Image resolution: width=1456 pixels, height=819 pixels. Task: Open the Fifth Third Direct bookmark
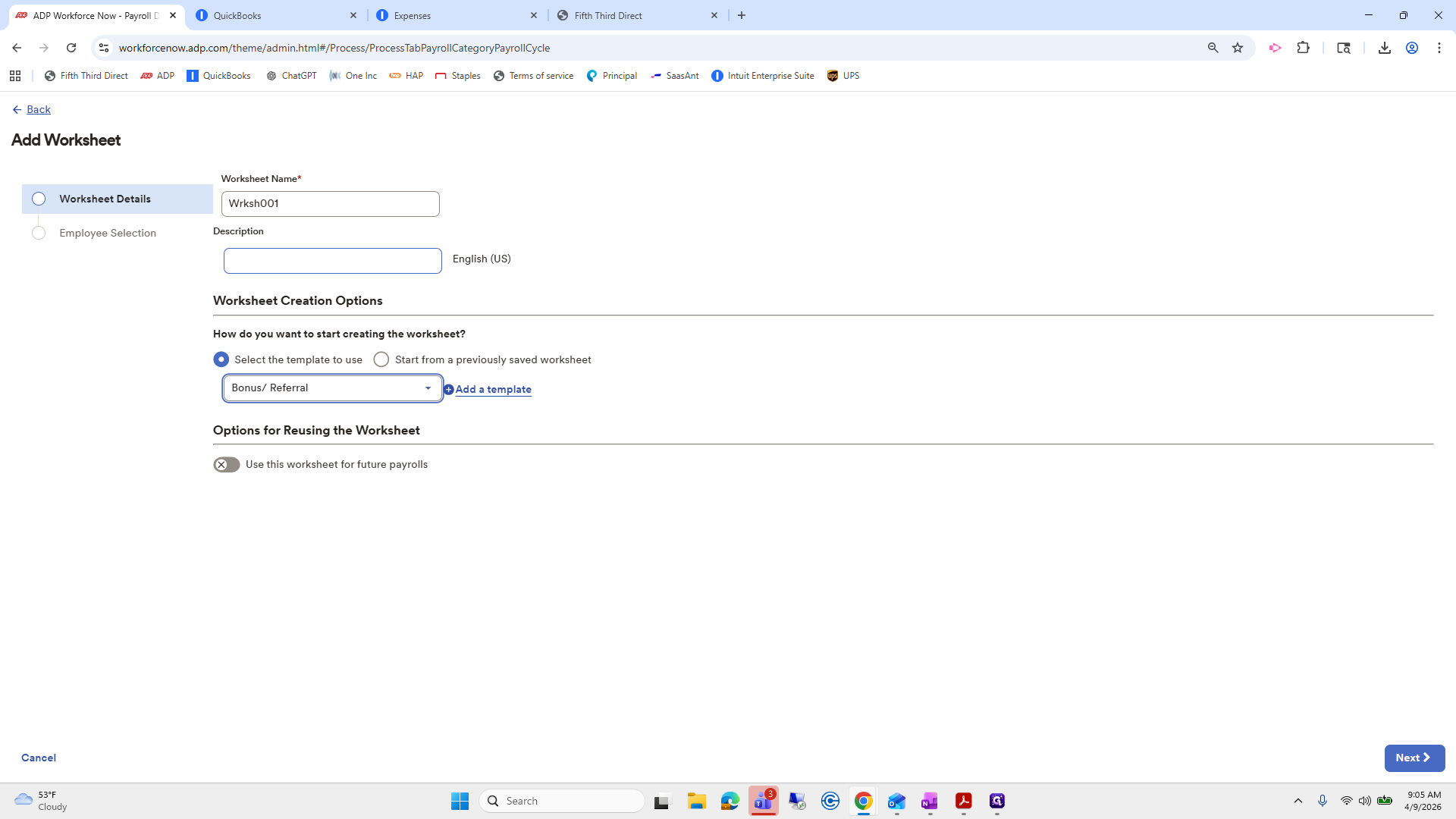pyautogui.click(x=86, y=76)
